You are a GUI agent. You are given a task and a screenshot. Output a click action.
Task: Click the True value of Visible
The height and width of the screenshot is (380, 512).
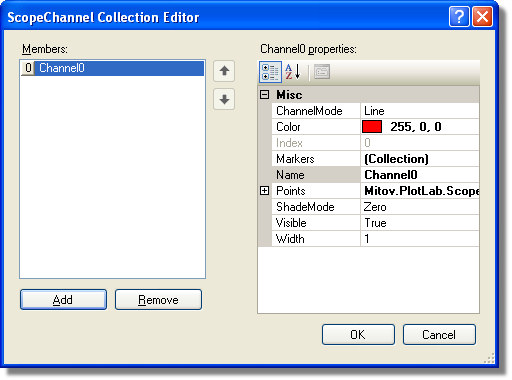[x=375, y=223]
